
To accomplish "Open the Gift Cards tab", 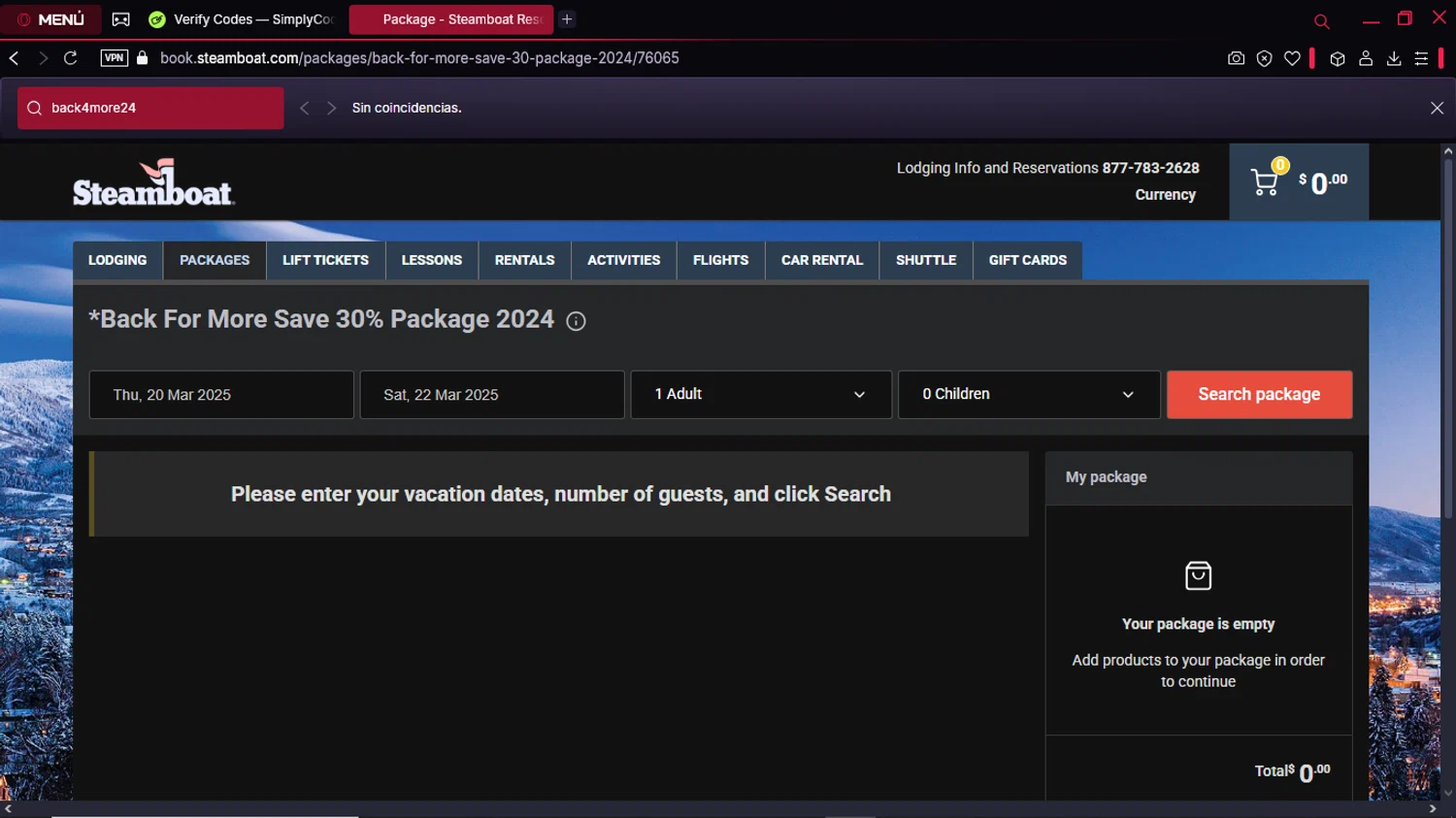I will point(1028,260).
